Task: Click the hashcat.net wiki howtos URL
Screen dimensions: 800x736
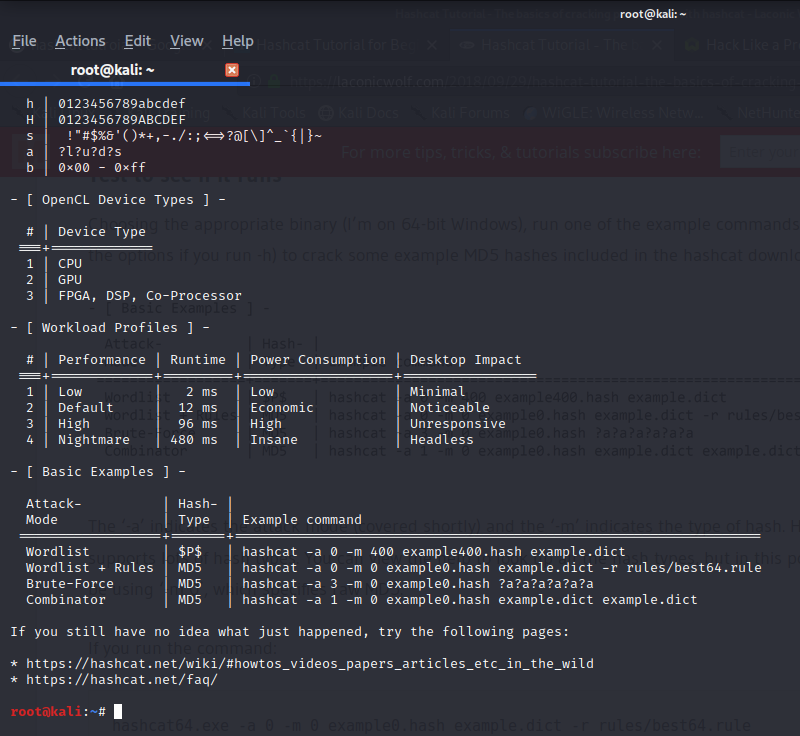Action: [x=310, y=664]
